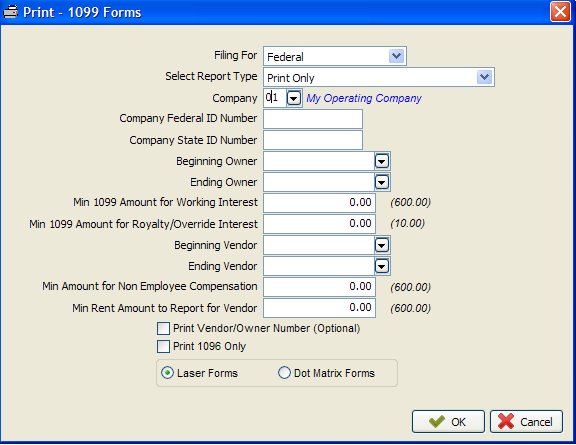Check the Print 1096 Only box
The width and height of the screenshot is (576, 445).
tap(163, 346)
